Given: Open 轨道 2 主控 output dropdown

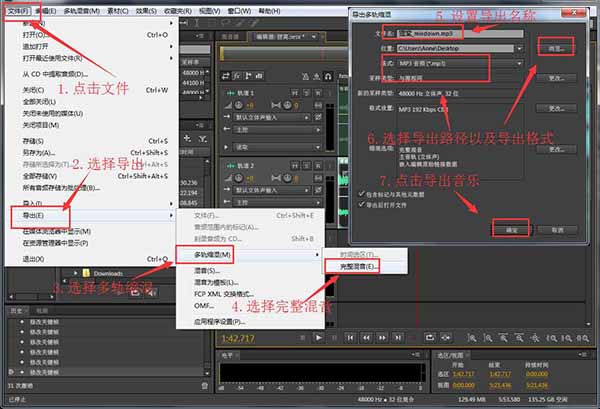Looking at the screenshot, I should point(278,202).
